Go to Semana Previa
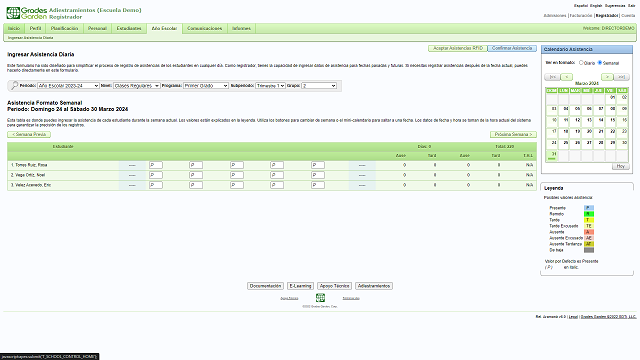The image size is (640, 360). 29,134
